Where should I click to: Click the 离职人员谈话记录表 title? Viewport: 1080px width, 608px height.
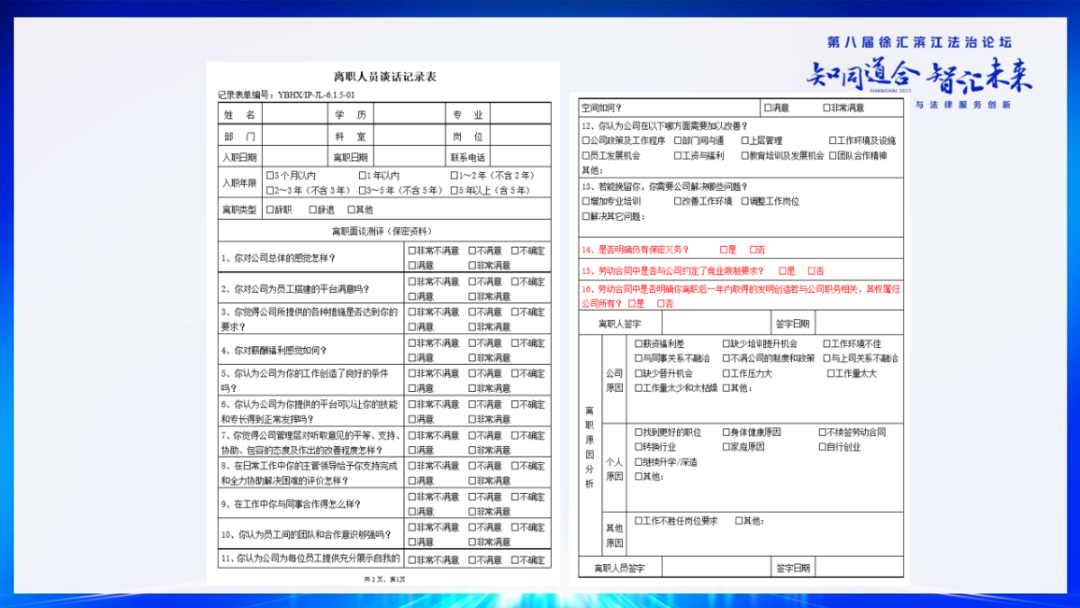click(385, 77)
